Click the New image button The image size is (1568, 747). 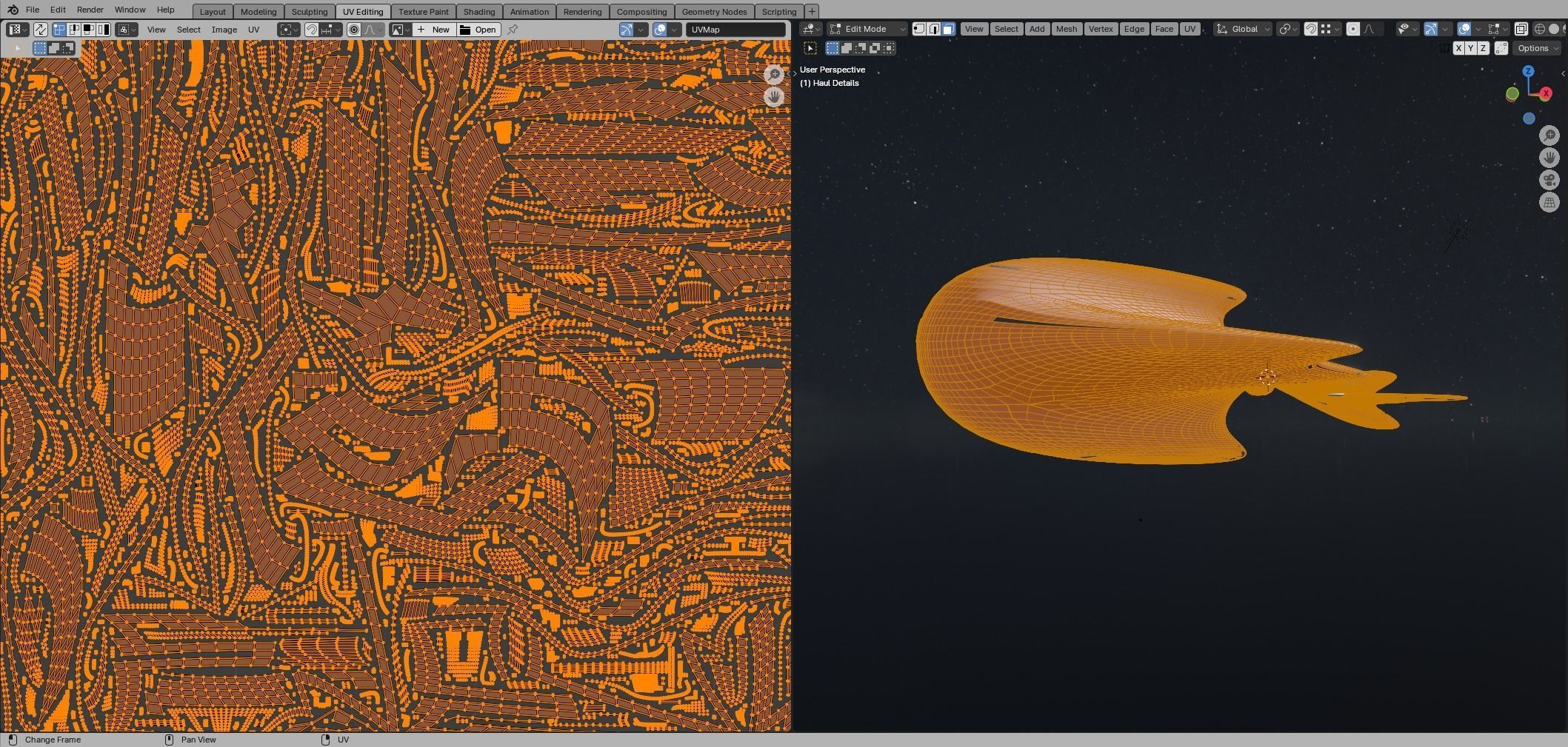point(434,30)
